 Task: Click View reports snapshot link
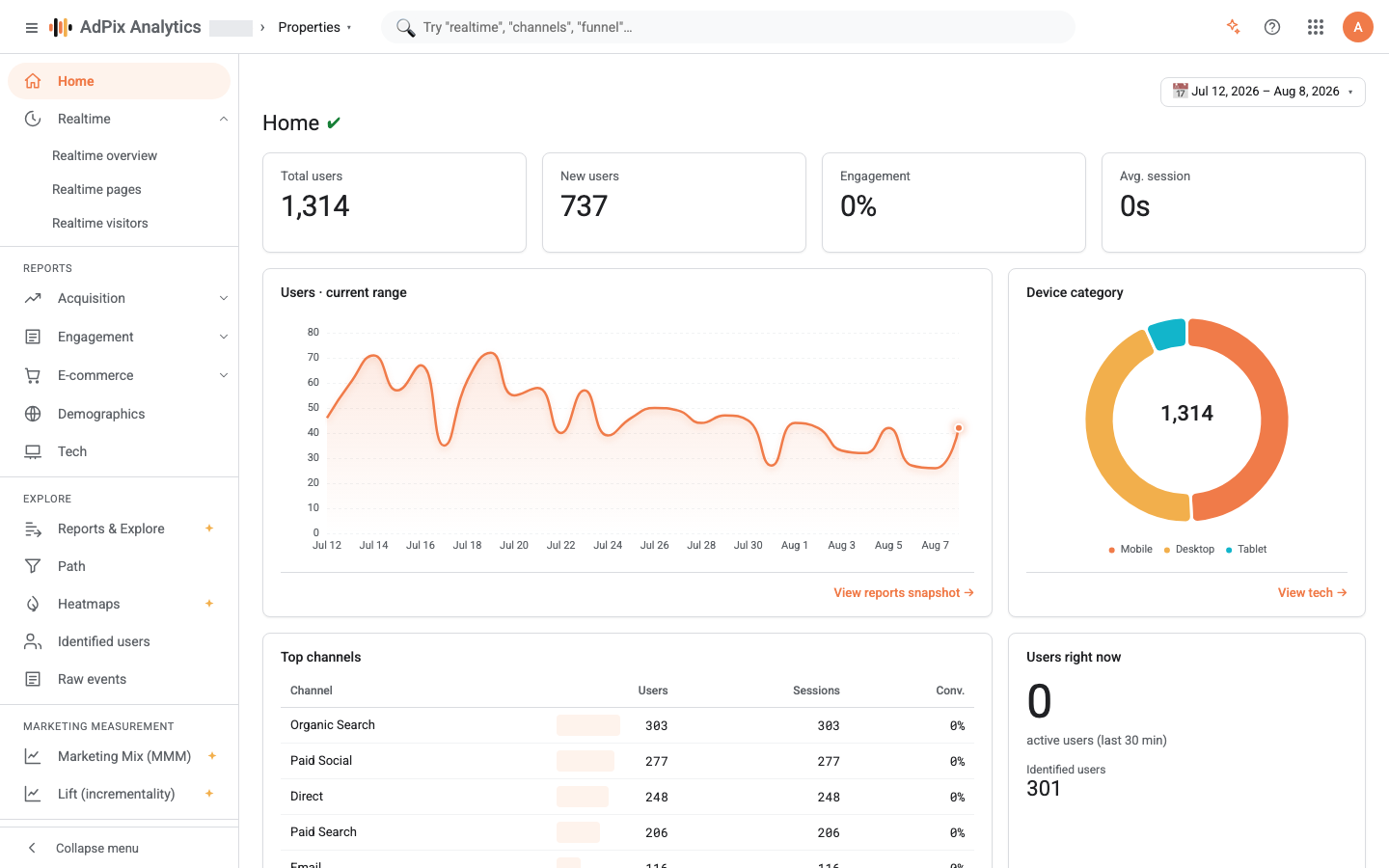(x=904, y=593)
